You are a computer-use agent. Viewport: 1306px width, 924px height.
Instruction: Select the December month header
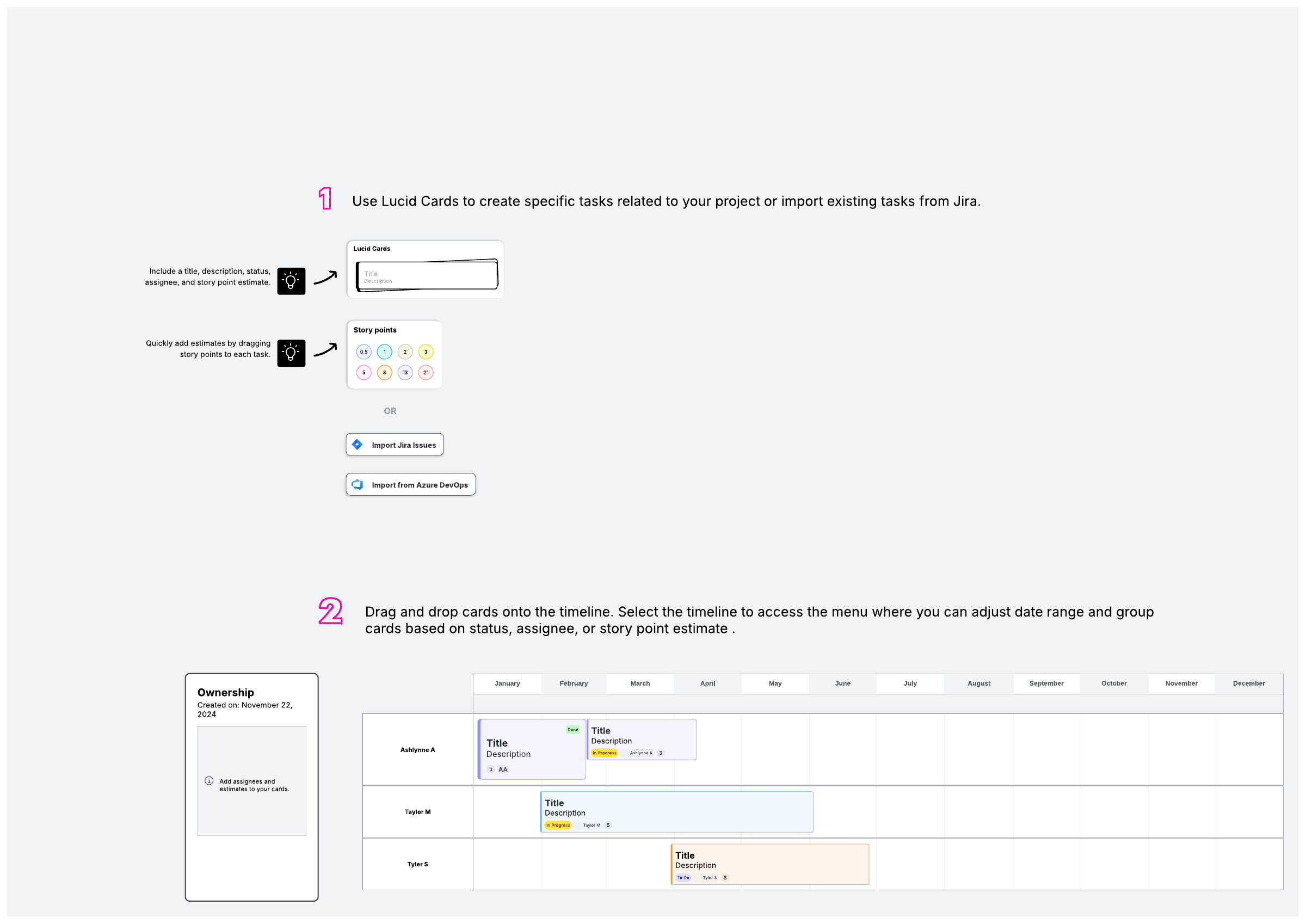tap(1249, 683)
